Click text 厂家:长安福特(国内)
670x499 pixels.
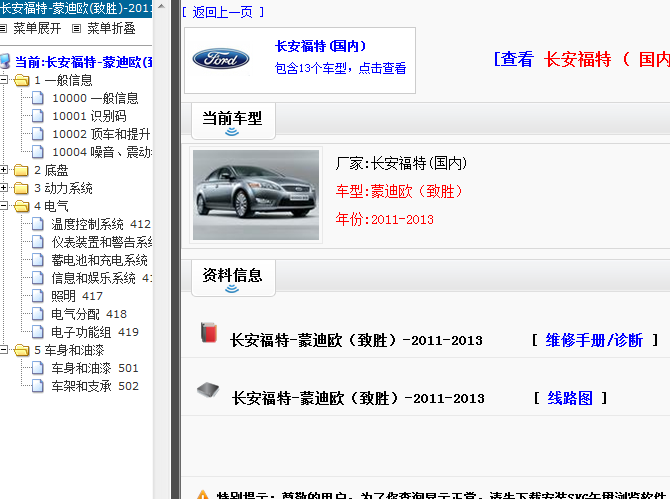coord(401,163)
